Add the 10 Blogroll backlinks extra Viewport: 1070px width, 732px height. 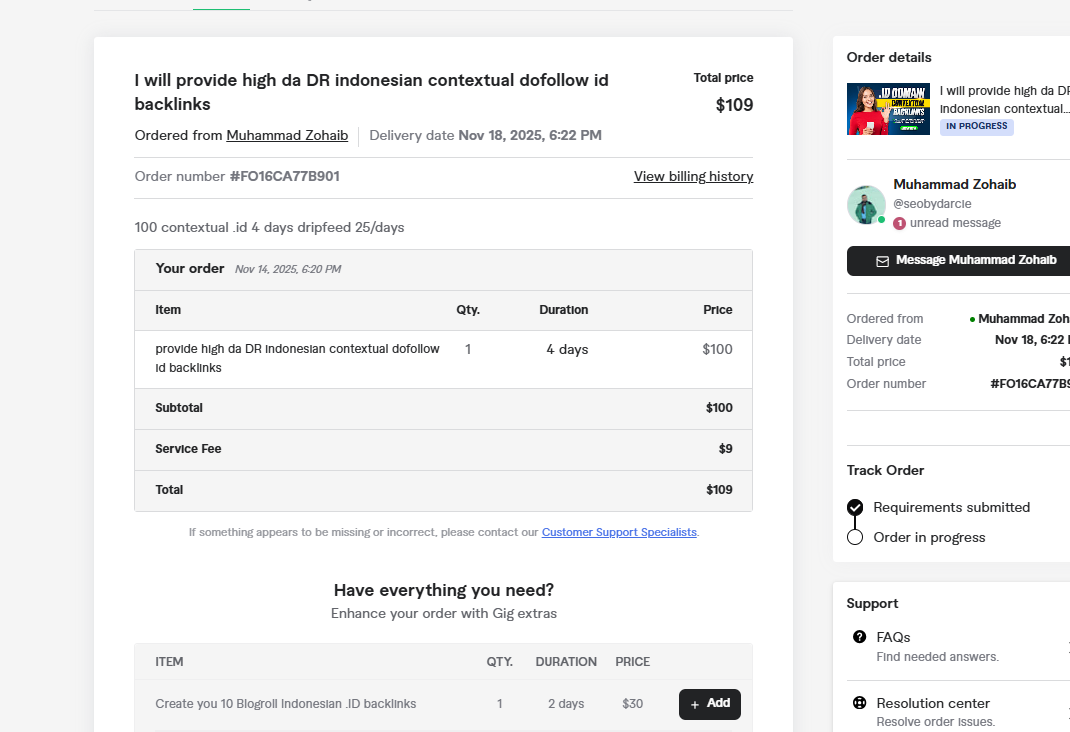click(710, 704)
